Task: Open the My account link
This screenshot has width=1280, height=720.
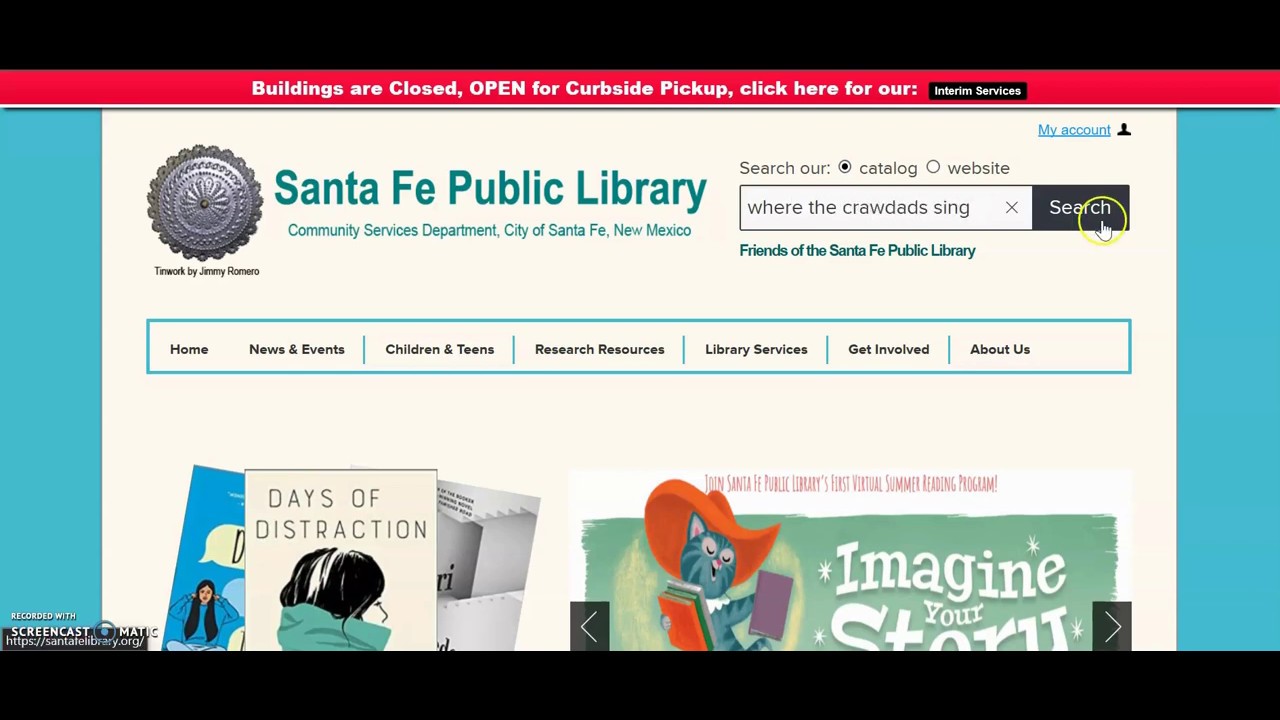Action: click(1074, 130)
